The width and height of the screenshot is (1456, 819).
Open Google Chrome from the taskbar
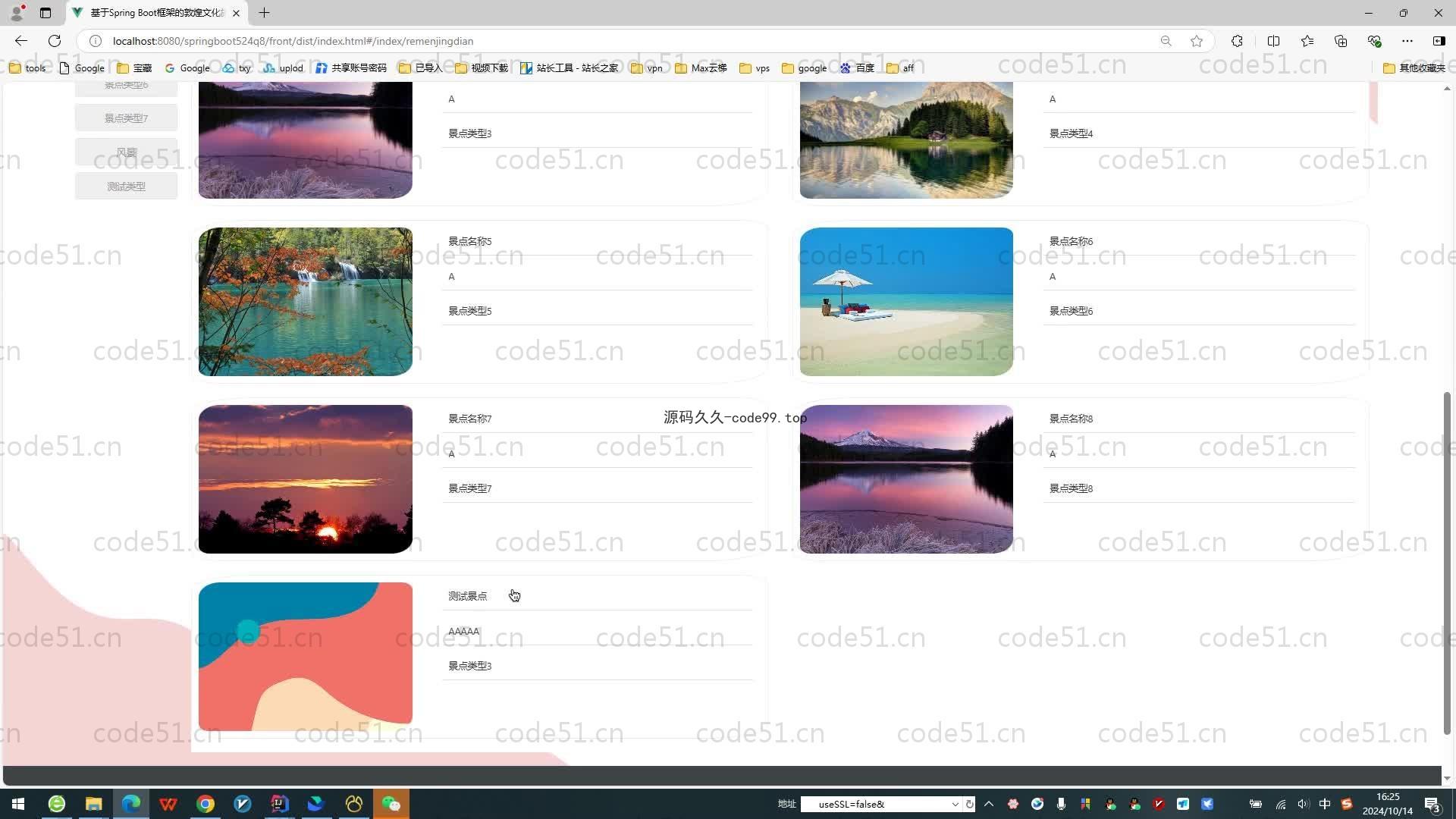206,804
